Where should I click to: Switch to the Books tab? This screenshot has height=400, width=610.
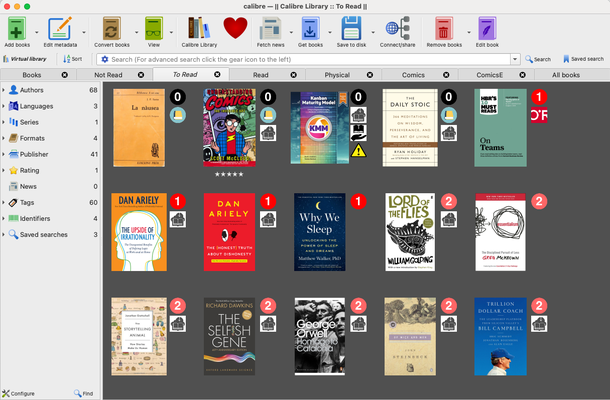click(32, 75)
